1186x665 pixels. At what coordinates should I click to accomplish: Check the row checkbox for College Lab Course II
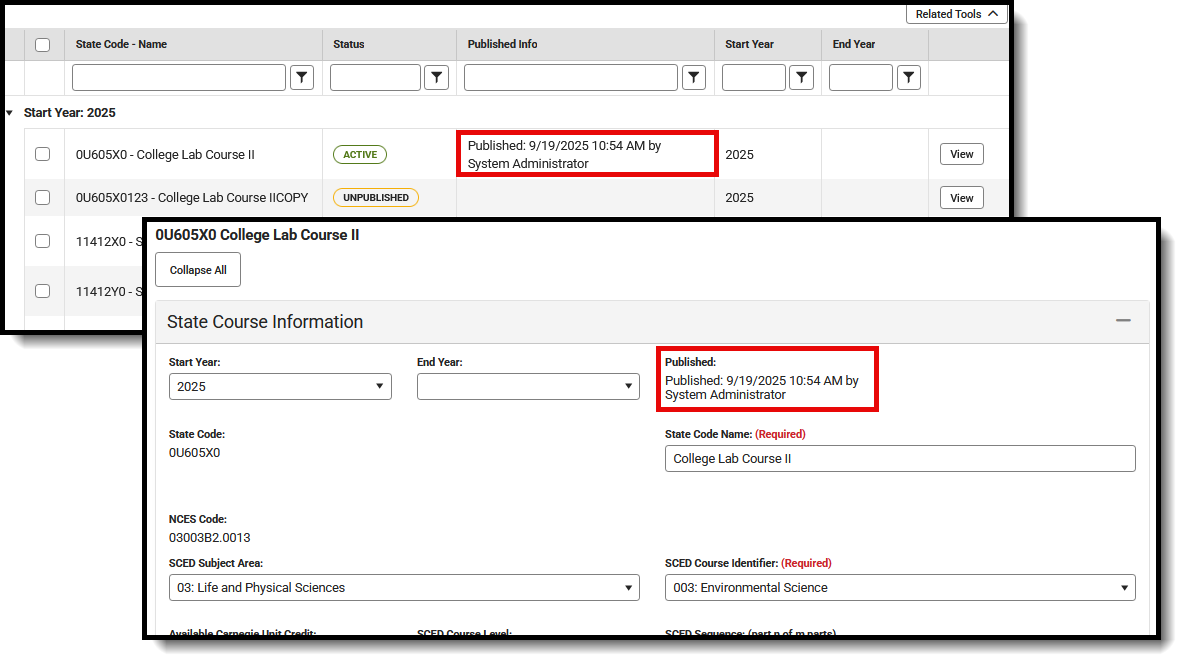tap(41, 154)
